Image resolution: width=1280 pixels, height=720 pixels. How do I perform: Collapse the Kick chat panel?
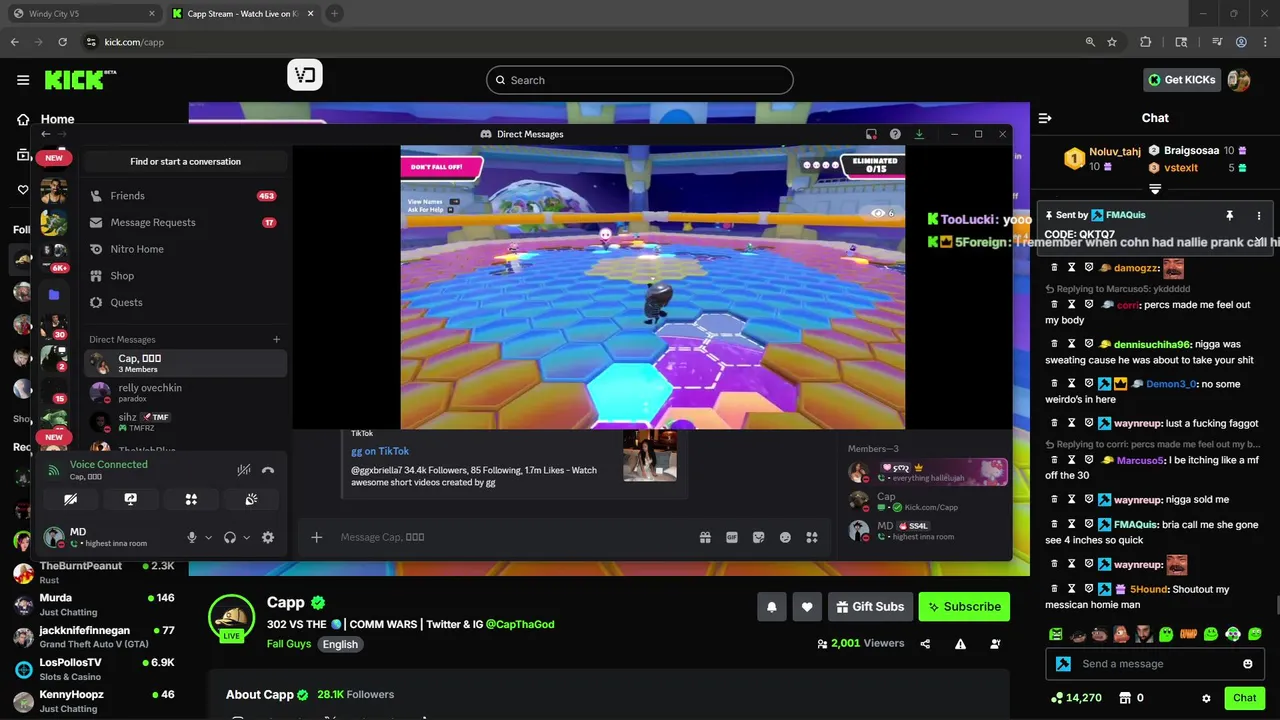point(1045,118)
